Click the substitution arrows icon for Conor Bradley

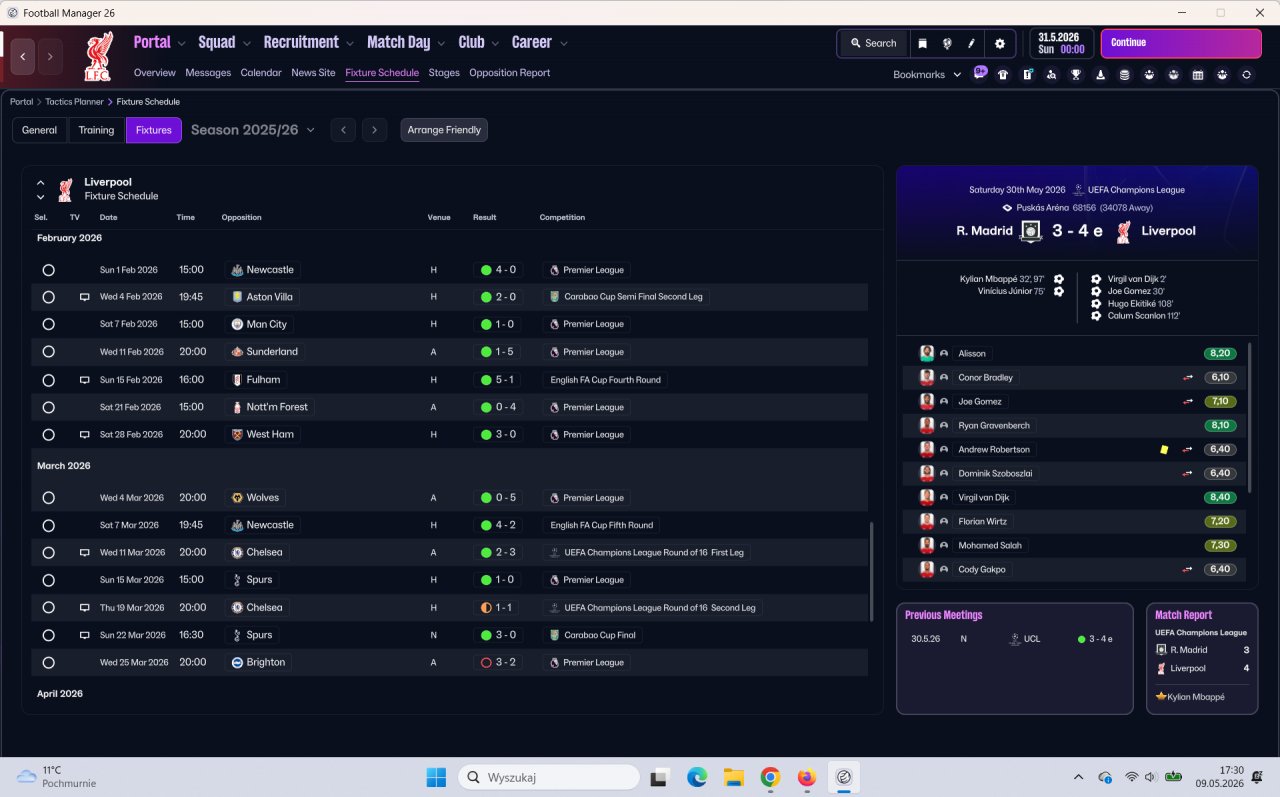pos(1188,378)
